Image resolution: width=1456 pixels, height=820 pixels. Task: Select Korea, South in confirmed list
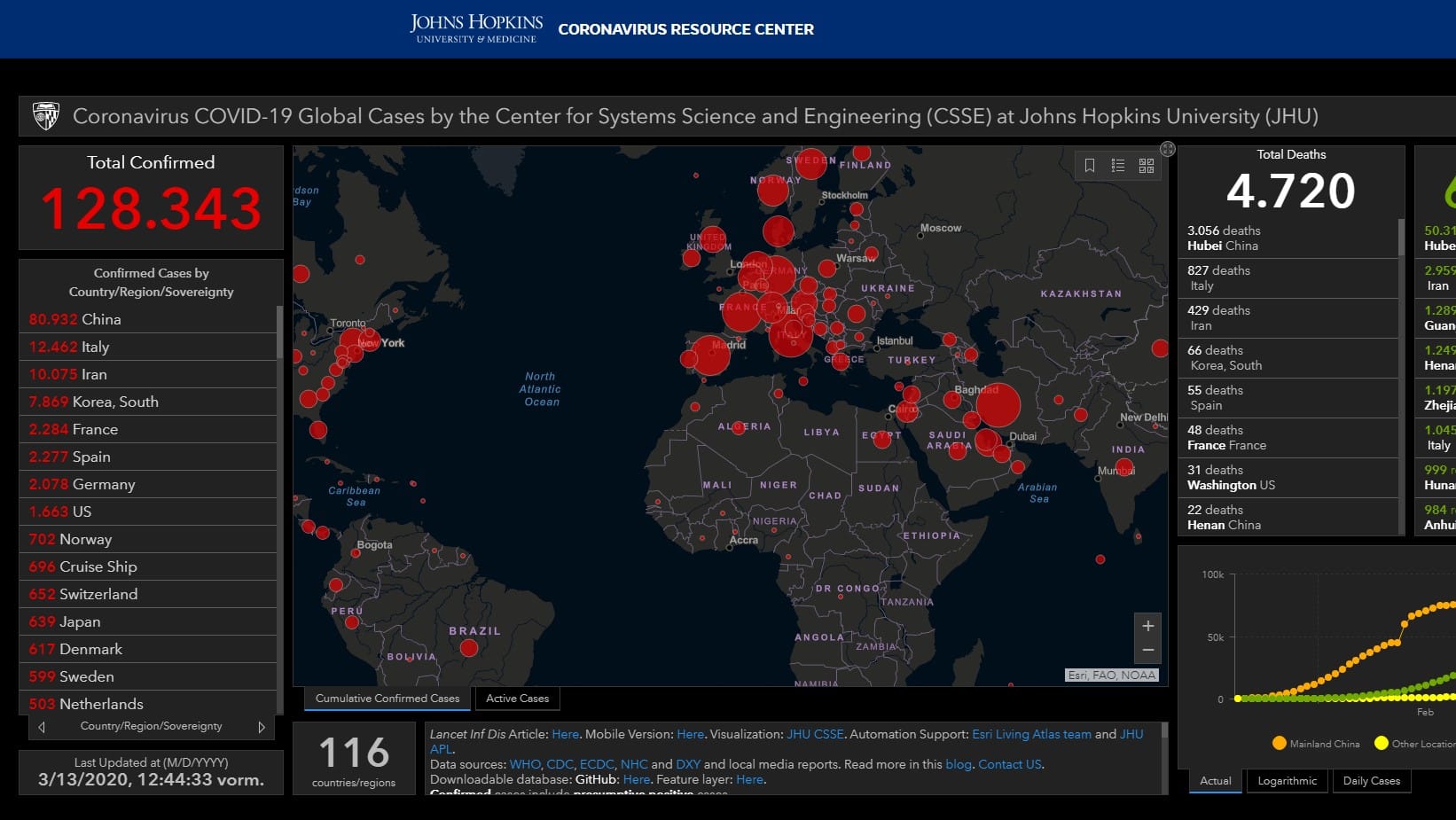tap(147, 402)
